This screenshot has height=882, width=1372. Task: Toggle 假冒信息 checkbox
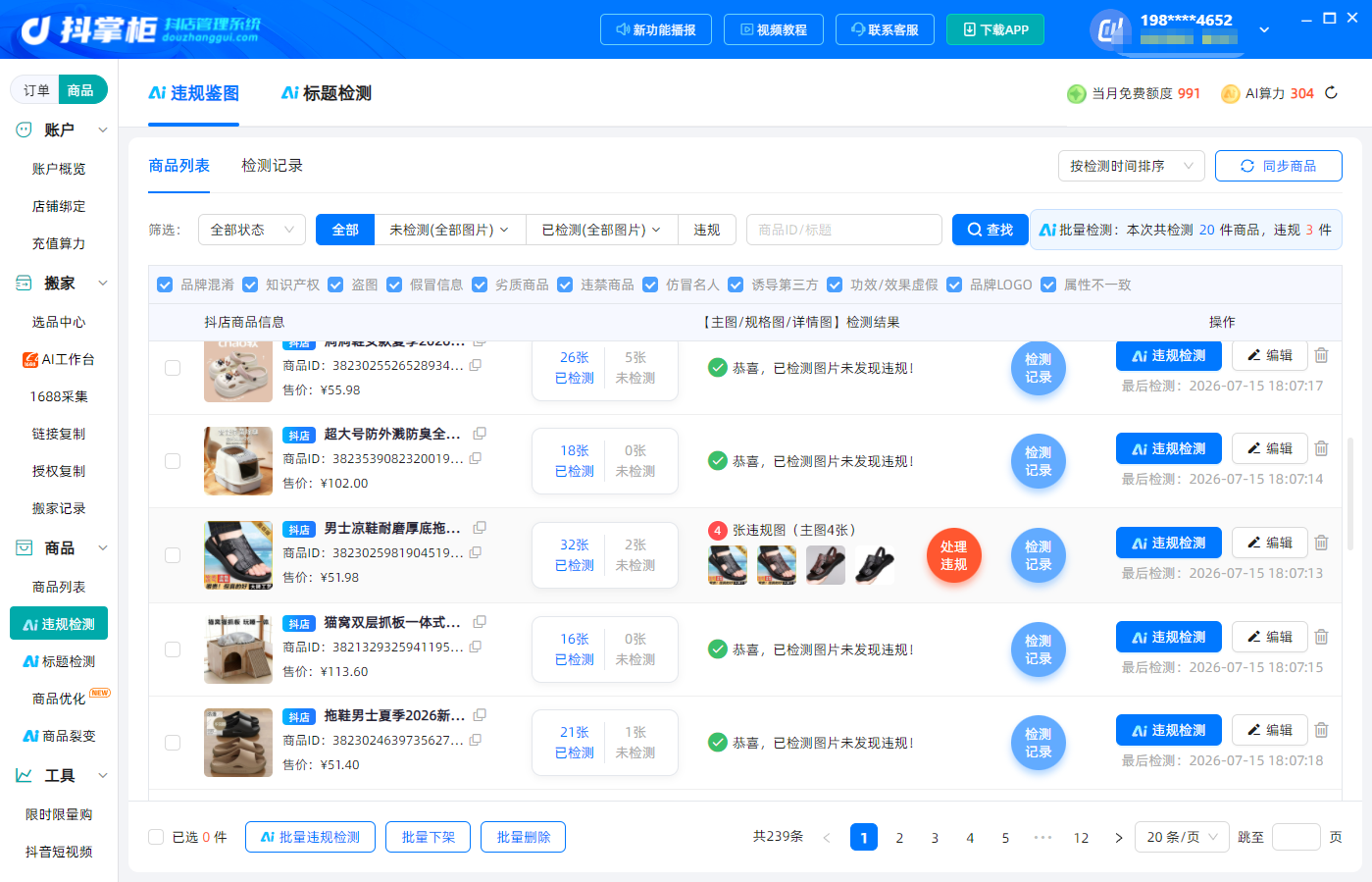(x=394, y=285)
